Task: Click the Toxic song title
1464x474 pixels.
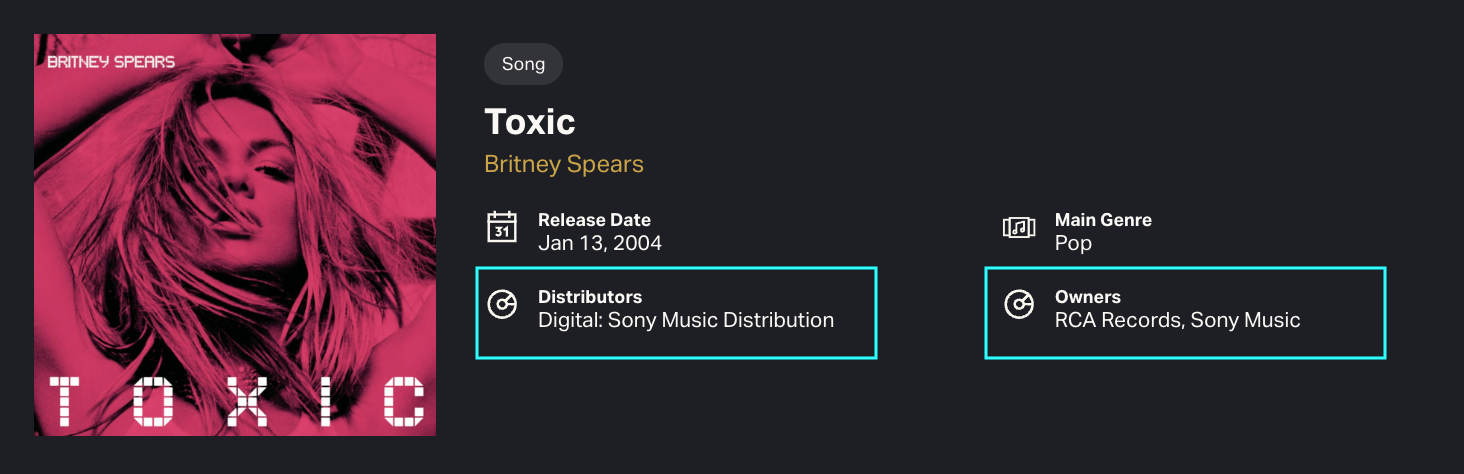Action: click(x=530, y=122)
